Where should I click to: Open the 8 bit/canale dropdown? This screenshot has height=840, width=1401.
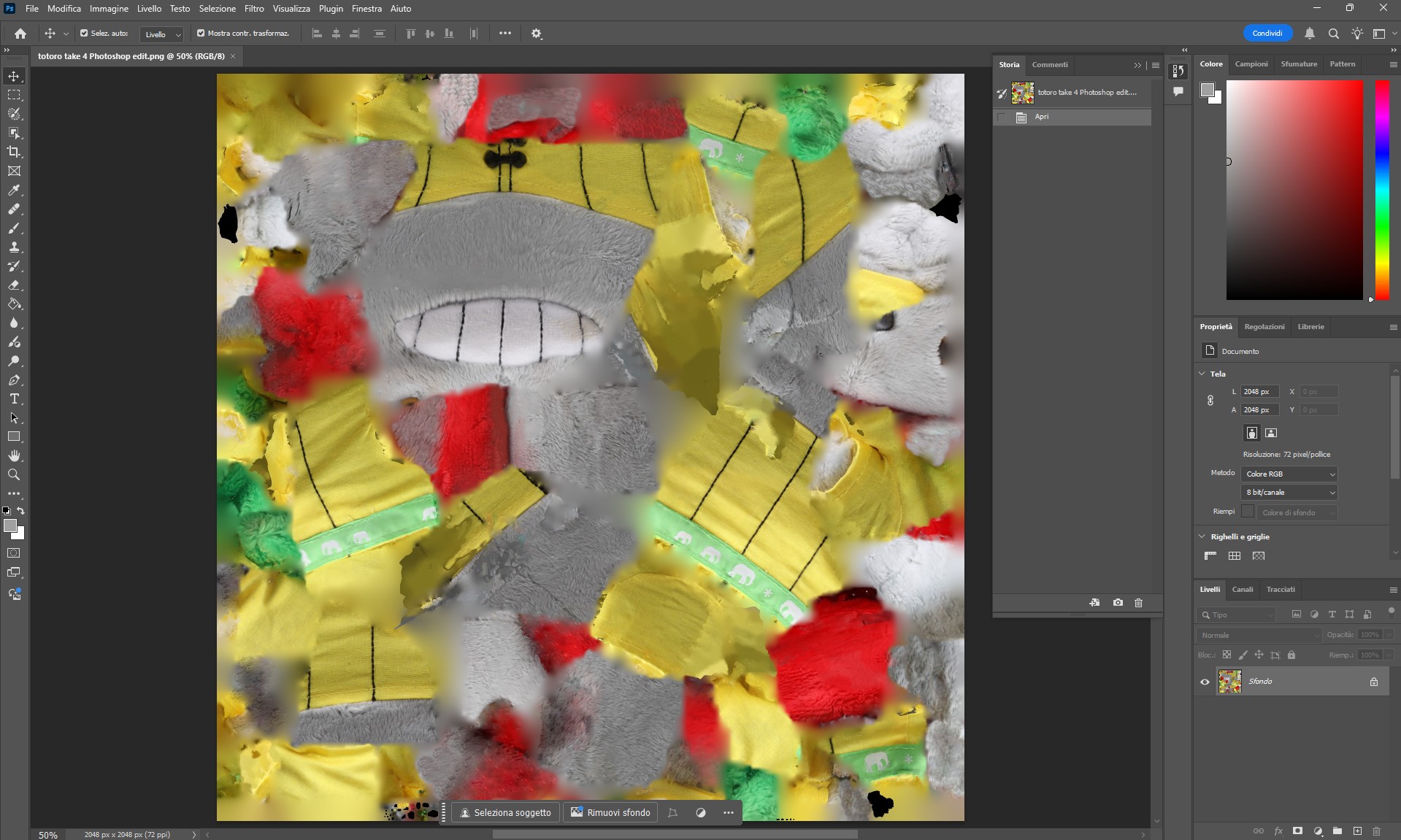1289,493
